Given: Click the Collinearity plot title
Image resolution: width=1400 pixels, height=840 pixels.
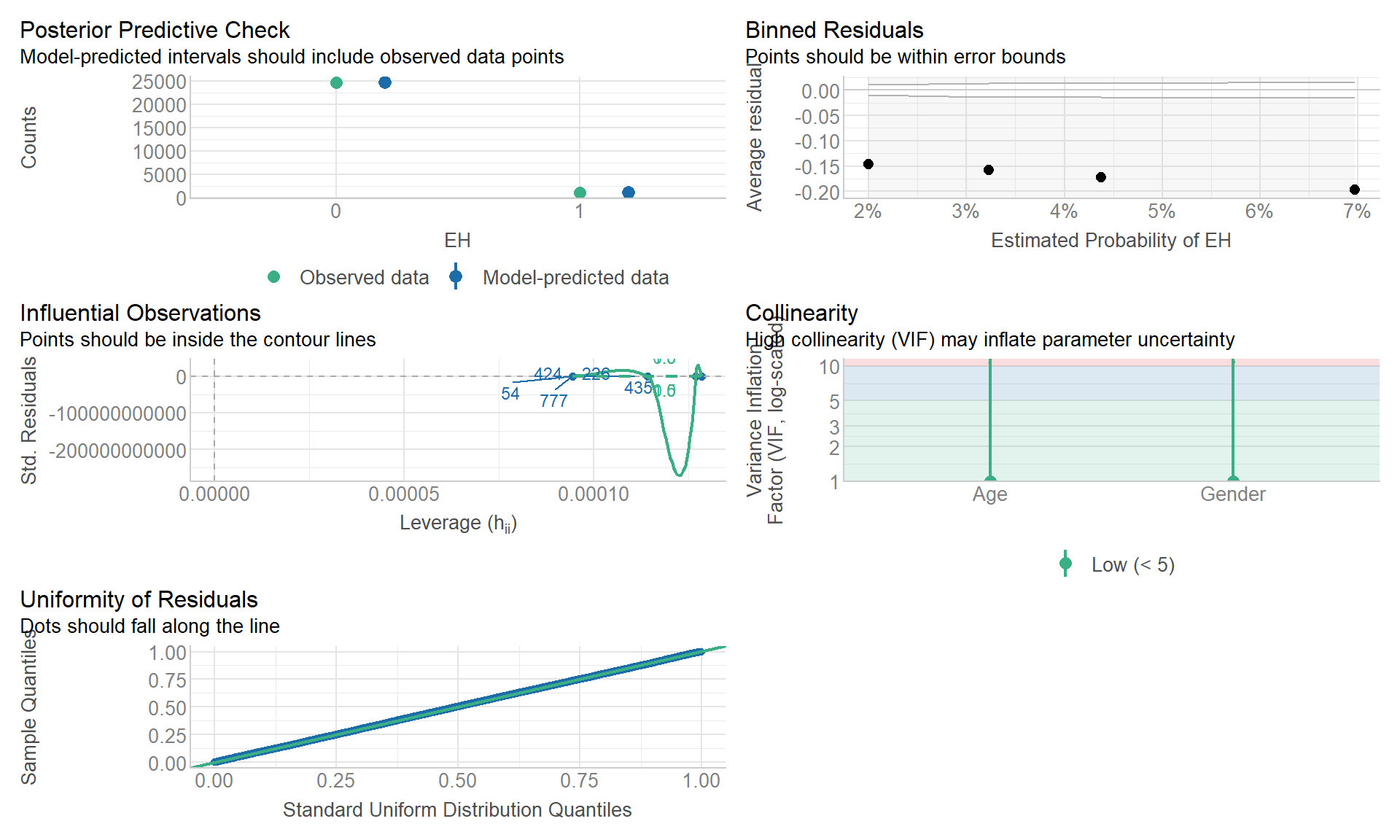Looking at the screenshot, I should [x=801, y=313].
